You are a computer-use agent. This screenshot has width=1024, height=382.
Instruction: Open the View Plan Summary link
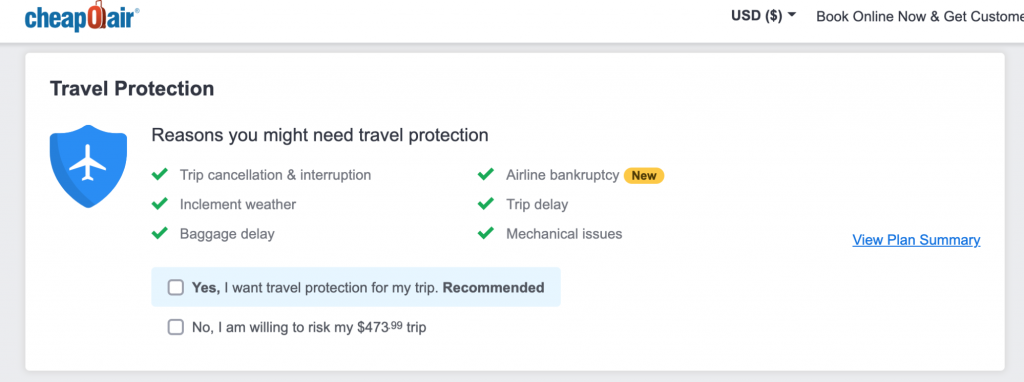[916, 240]
